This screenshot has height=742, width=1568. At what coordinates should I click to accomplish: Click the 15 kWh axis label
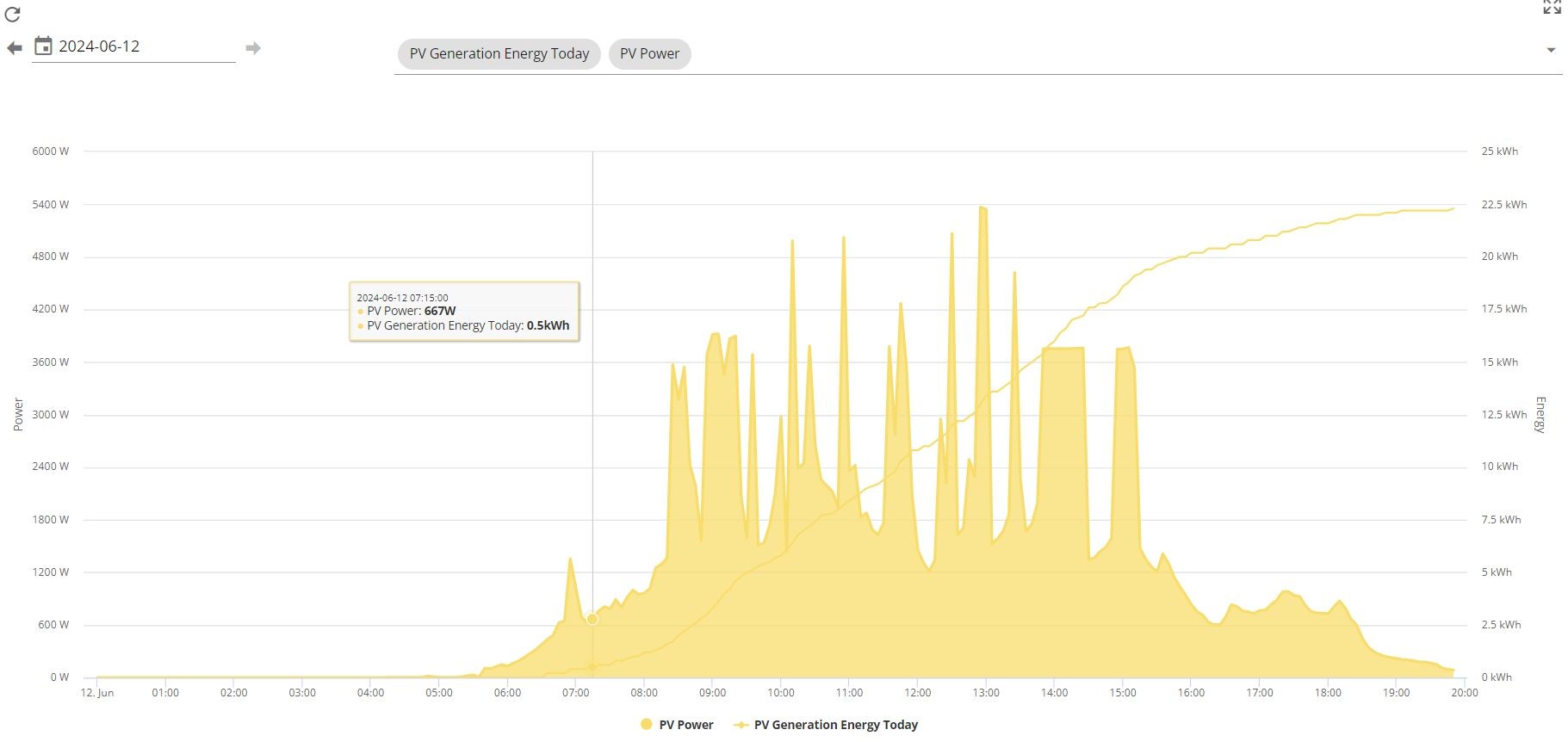[x=1500, y=362]
